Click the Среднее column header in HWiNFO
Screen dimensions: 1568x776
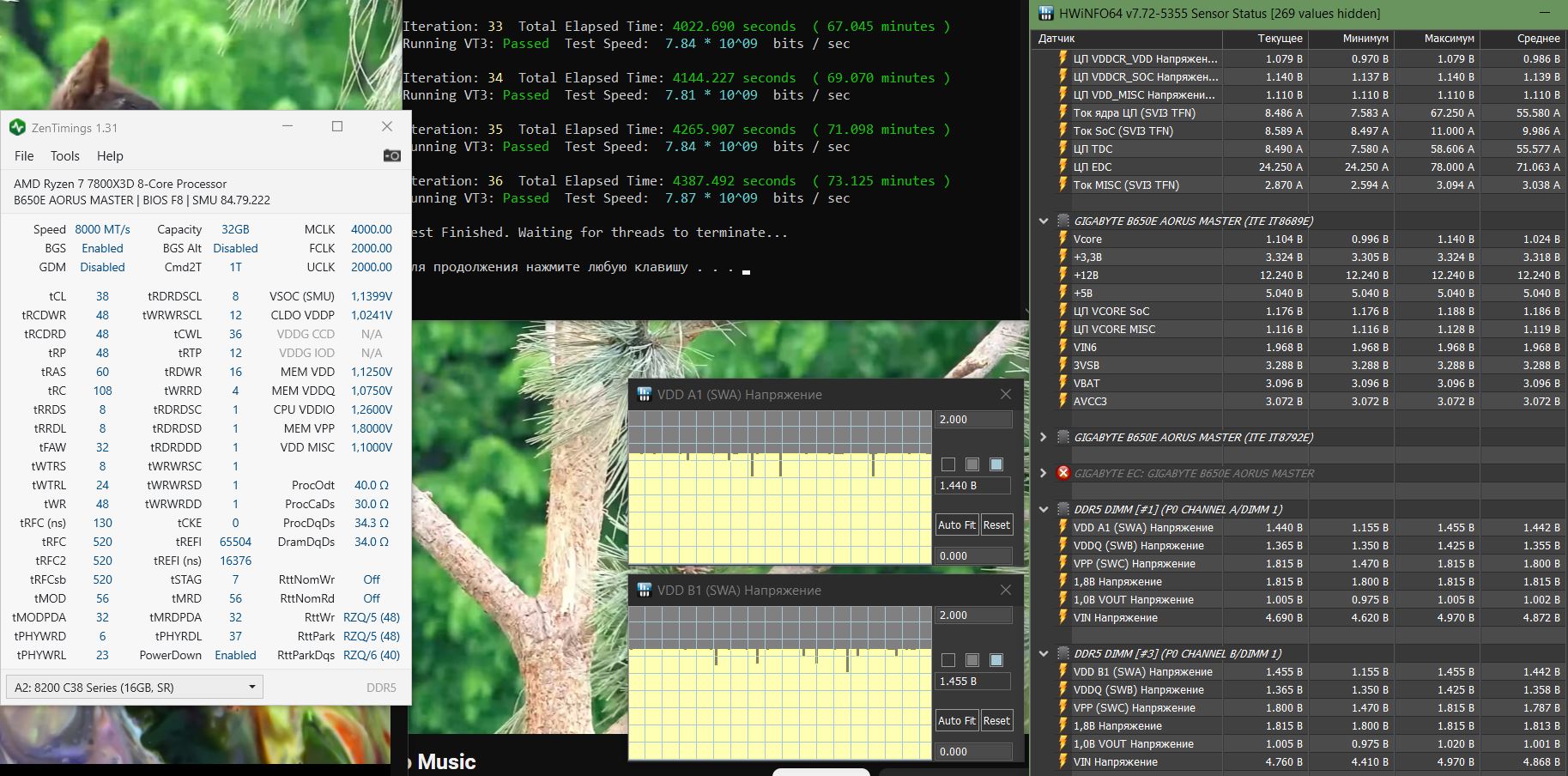1523,38
